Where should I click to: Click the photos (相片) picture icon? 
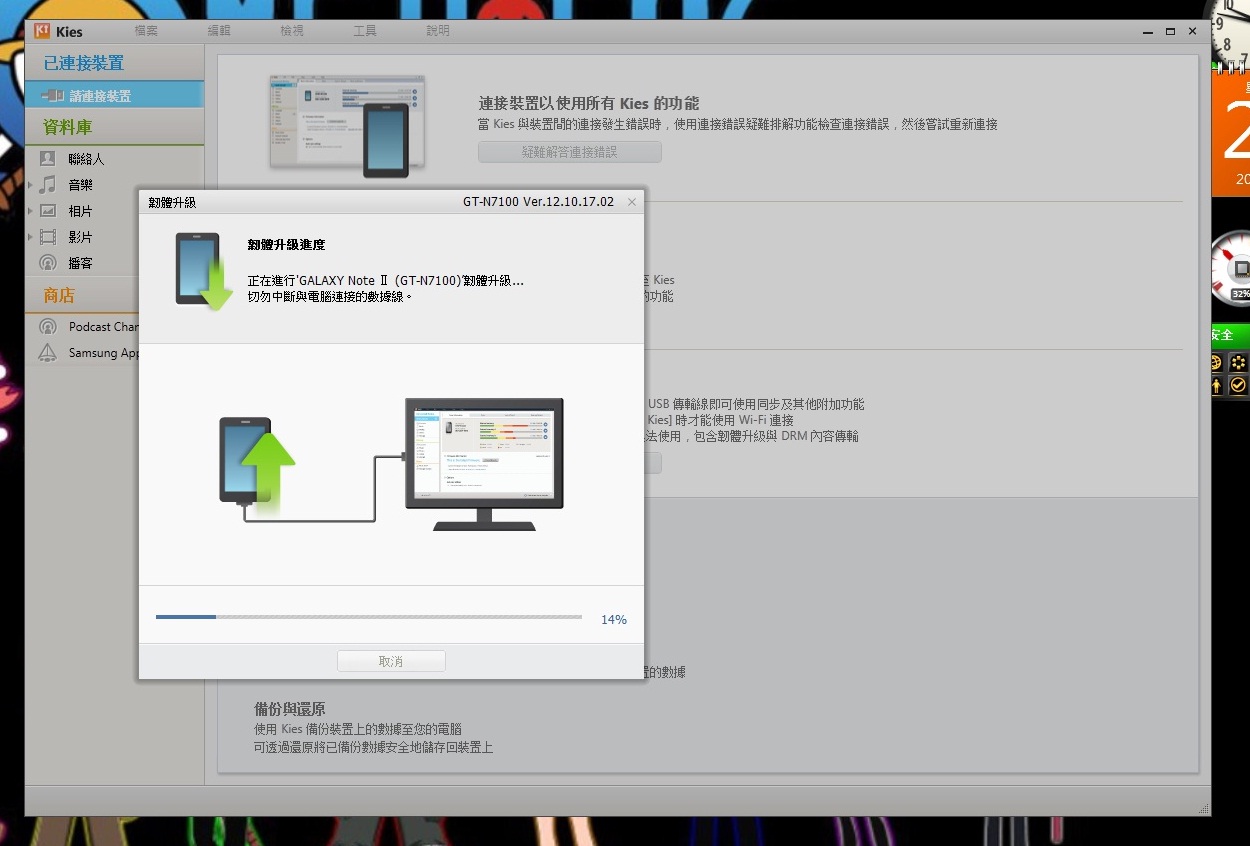coord(47,211)
